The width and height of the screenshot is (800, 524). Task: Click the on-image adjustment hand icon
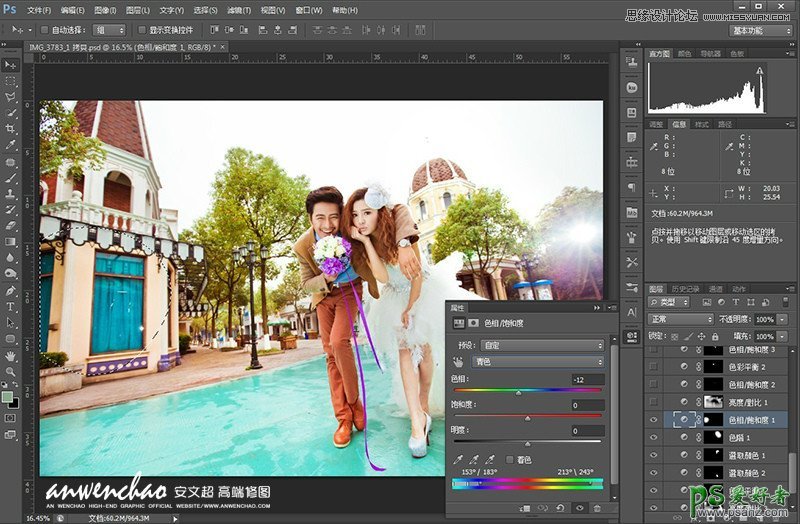pos(460,361)
